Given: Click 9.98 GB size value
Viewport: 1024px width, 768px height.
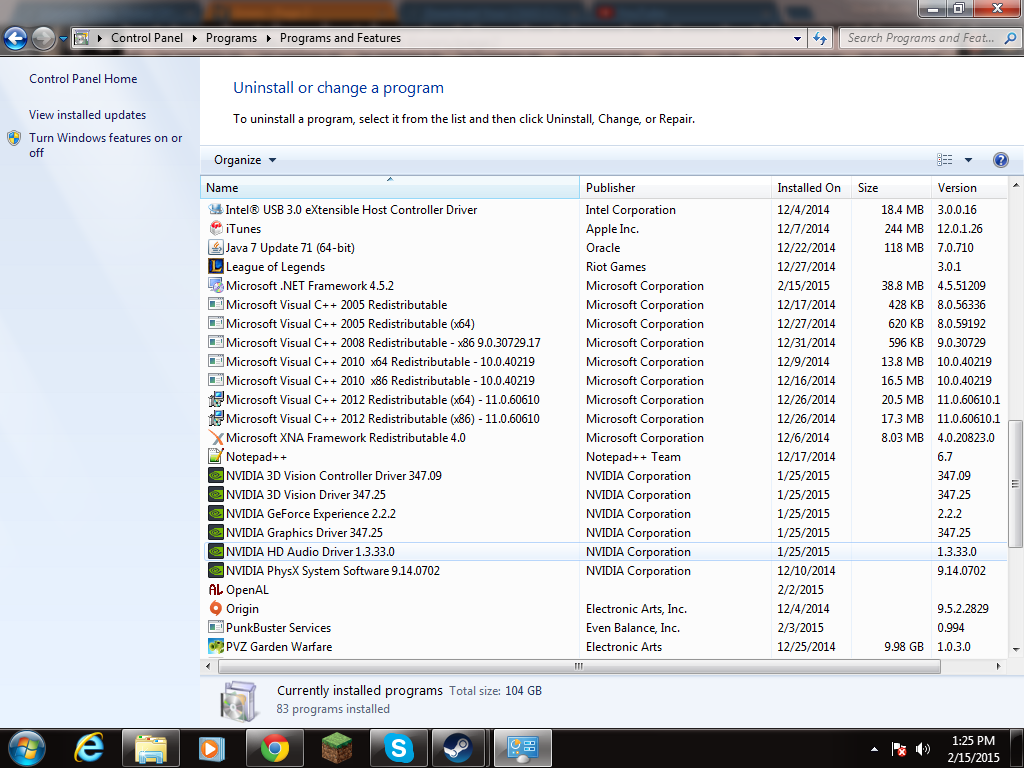Looking at the screenshot, I should 904,647.
